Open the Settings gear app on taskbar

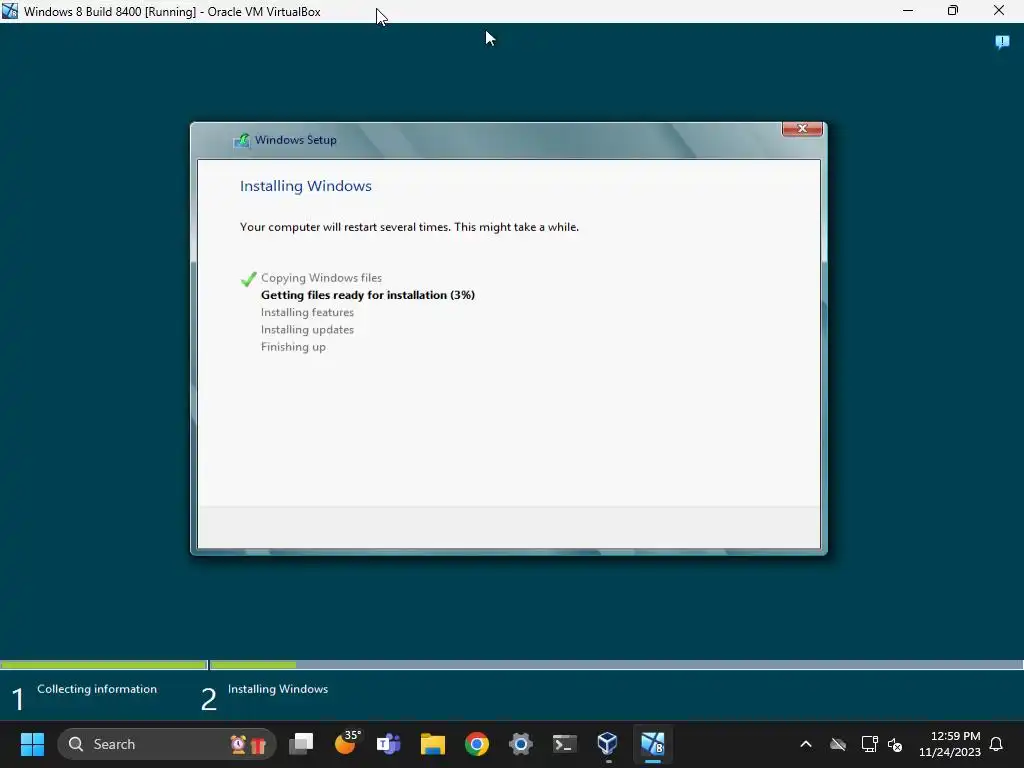(520, 744)
